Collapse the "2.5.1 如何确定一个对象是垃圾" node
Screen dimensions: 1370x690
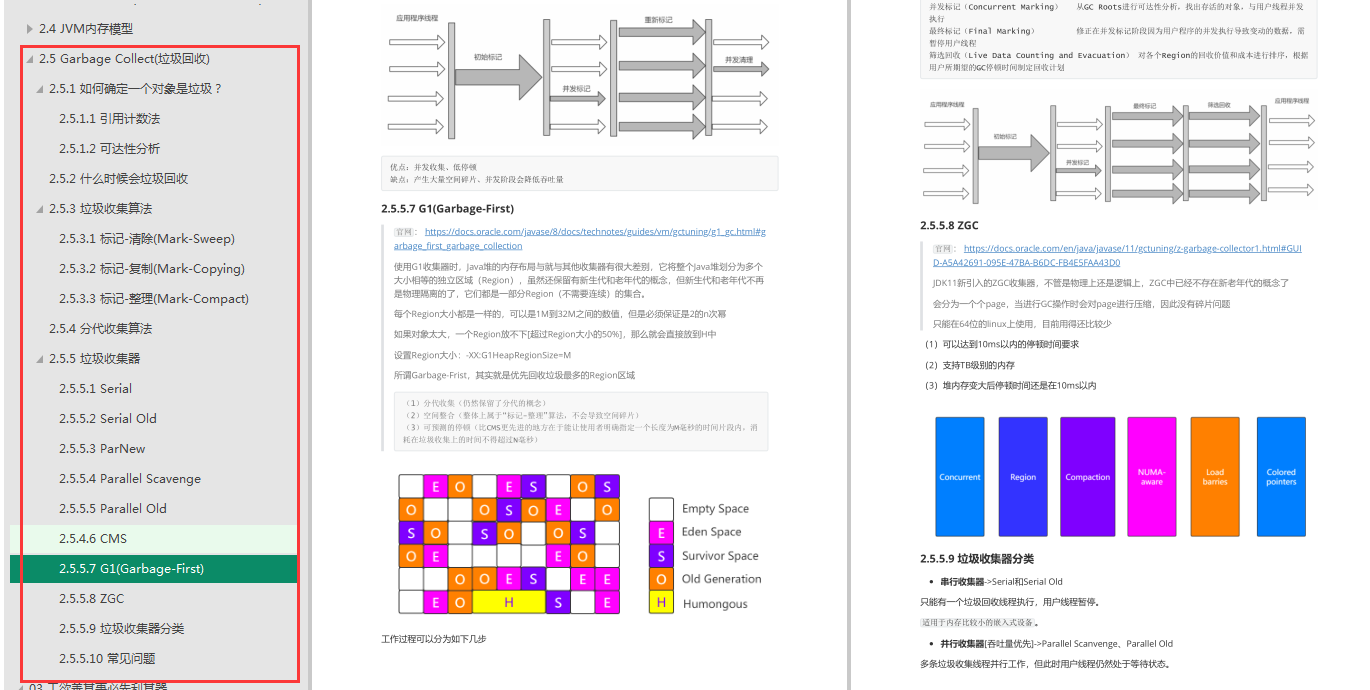coord(40,88)
